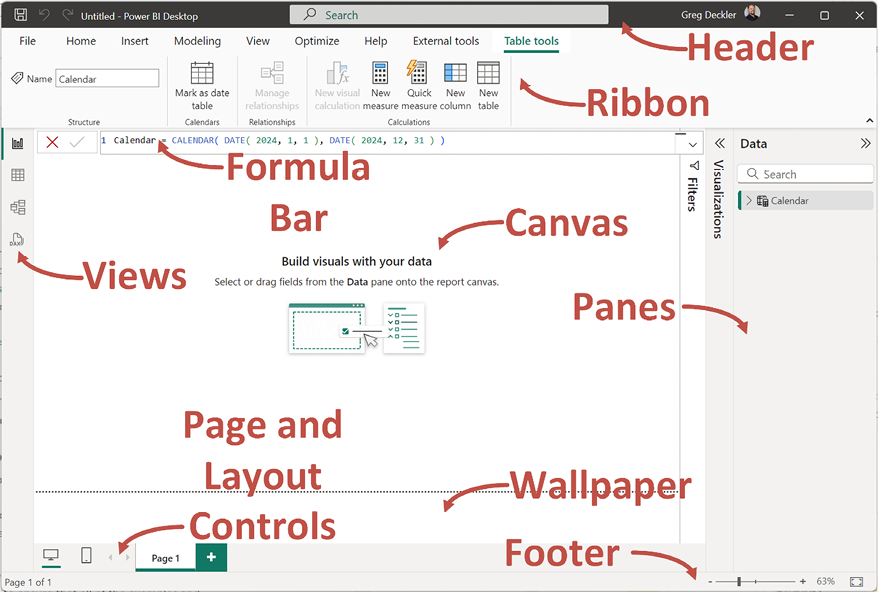Expand the formula bar dropdown chevron
This screenshot has width=878, height=599.
[x=692, y=144]
